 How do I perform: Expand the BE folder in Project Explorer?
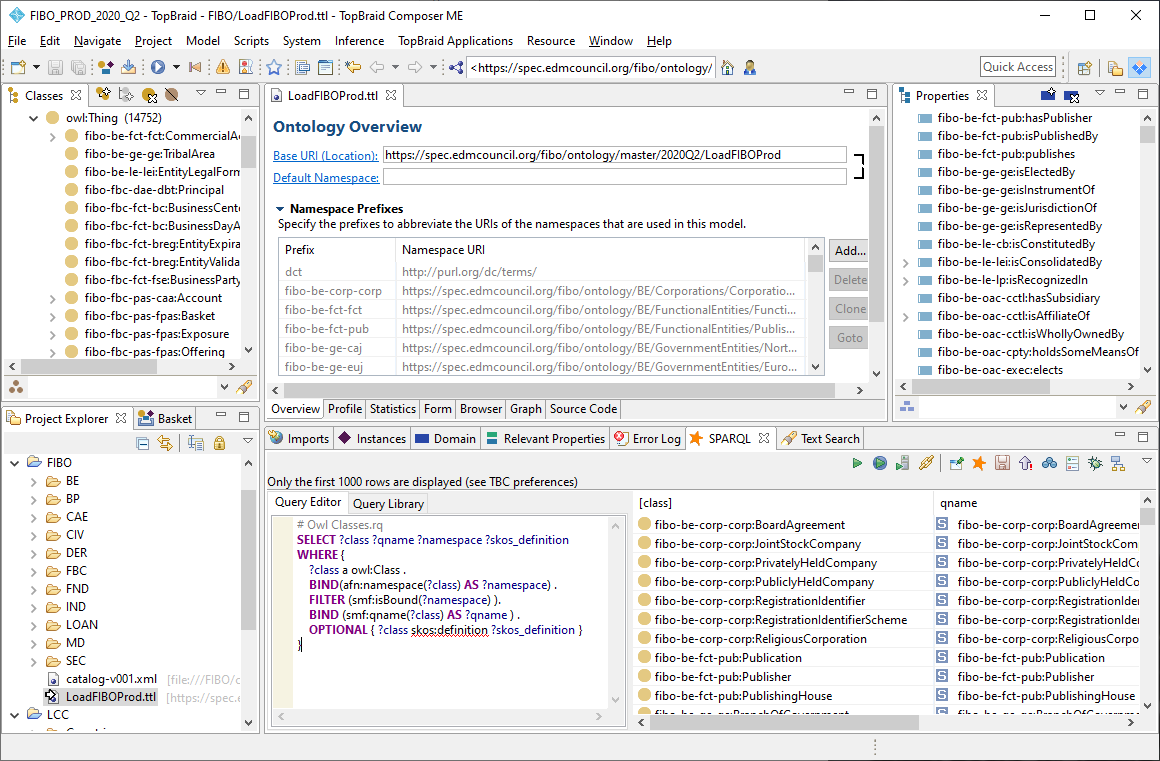tap(33, 481)
